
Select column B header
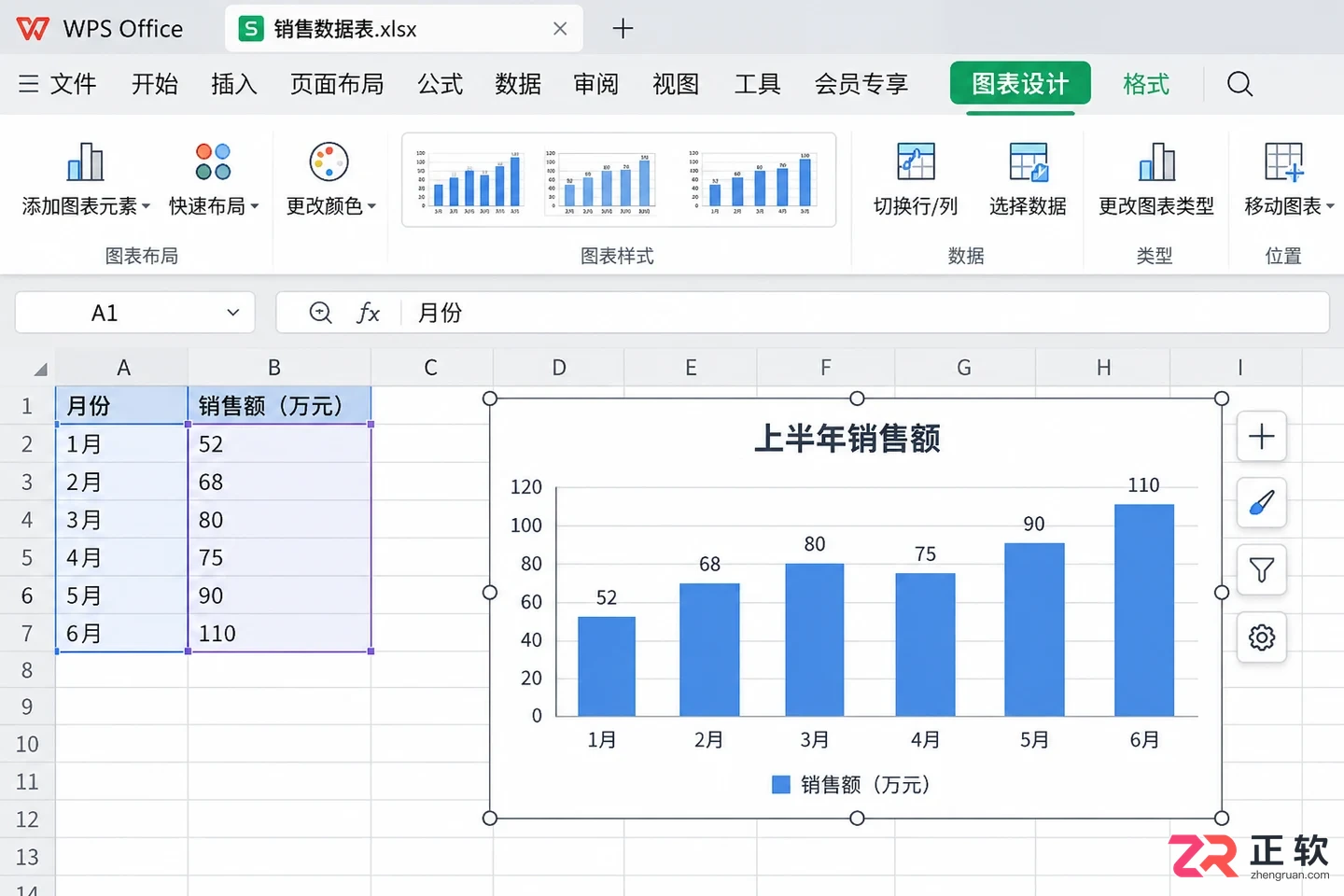coord(279,368)
